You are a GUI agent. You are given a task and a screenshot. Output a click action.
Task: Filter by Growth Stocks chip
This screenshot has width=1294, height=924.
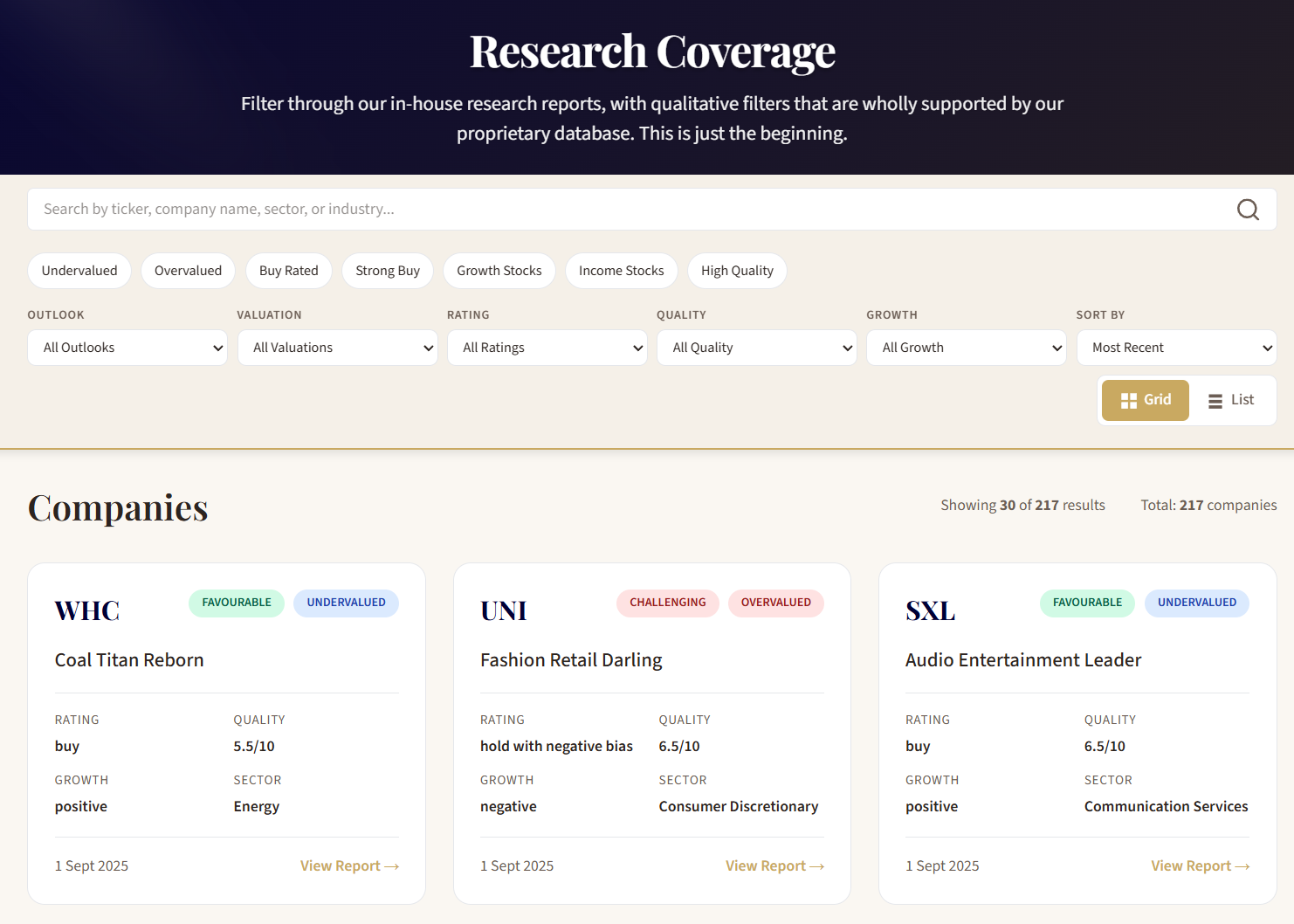tap(499, 271)
